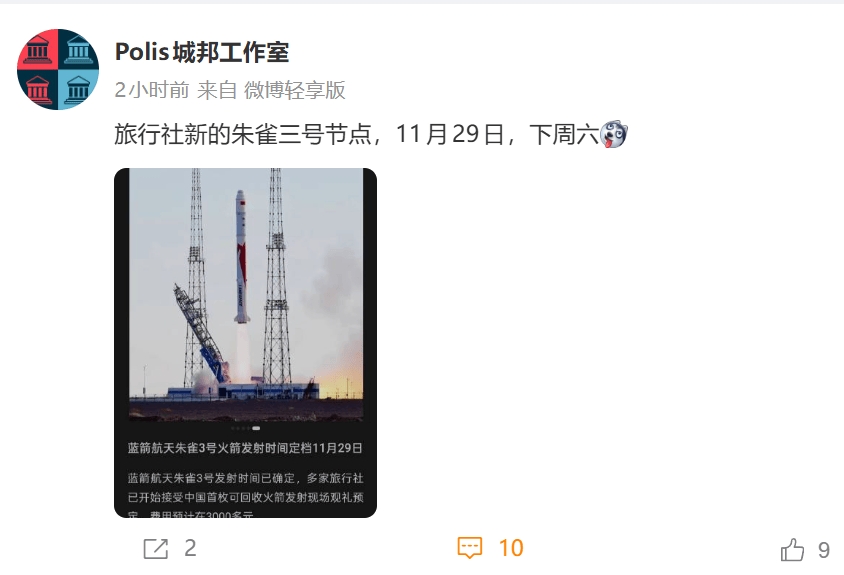
Task: Click headline 蓝箭航天朱雀3号火箭发射时间定档11月29日
Action: (245, 448)
